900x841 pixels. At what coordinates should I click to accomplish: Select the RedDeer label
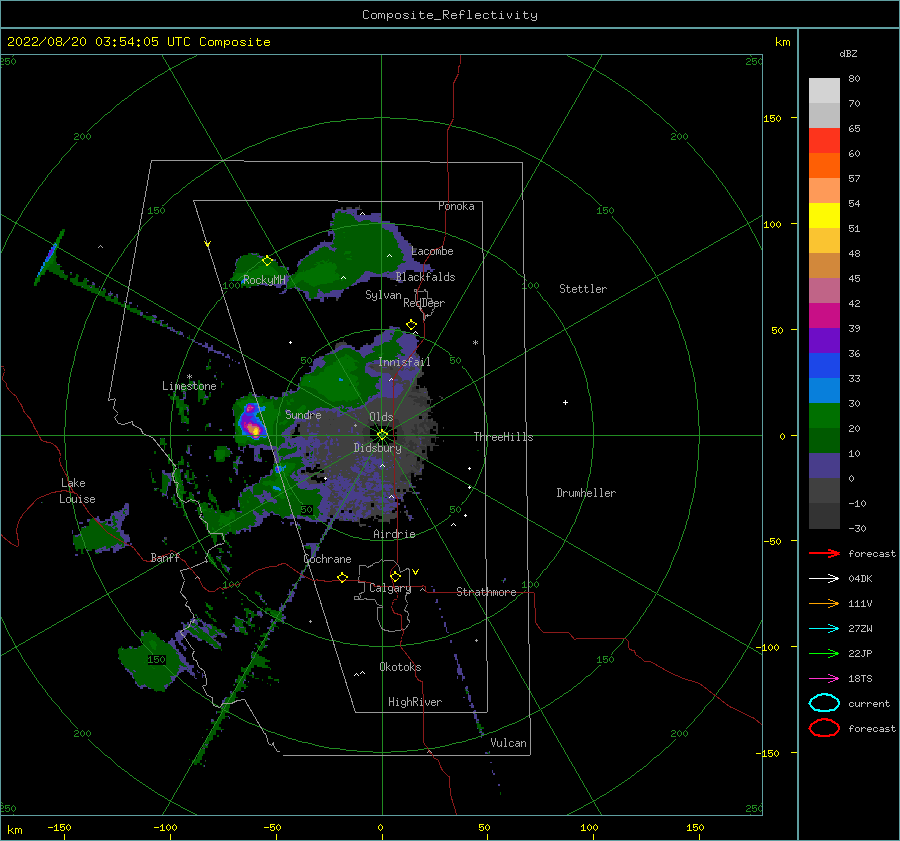click(424, 303)
